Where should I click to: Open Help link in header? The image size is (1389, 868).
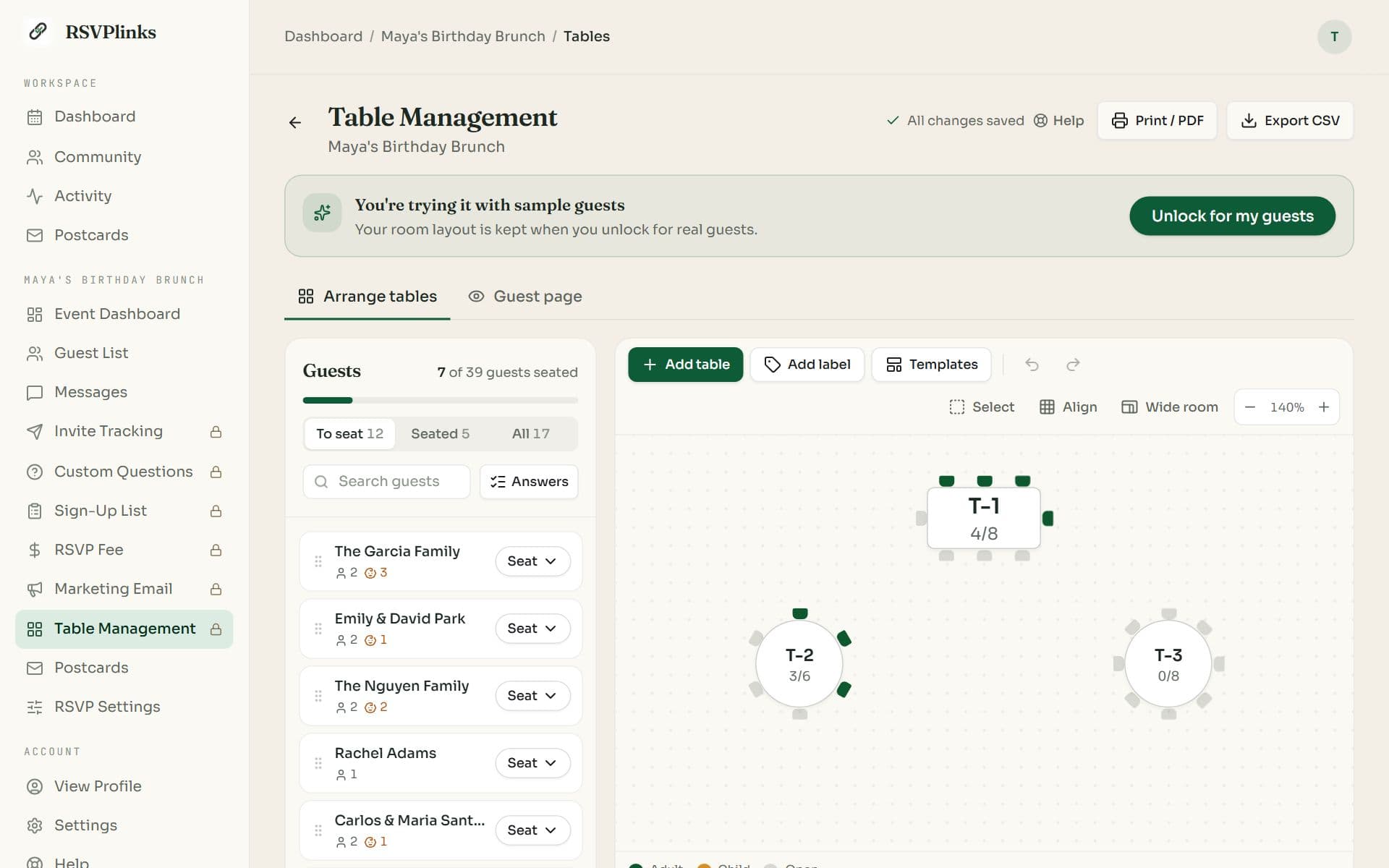click(1058, 121)
